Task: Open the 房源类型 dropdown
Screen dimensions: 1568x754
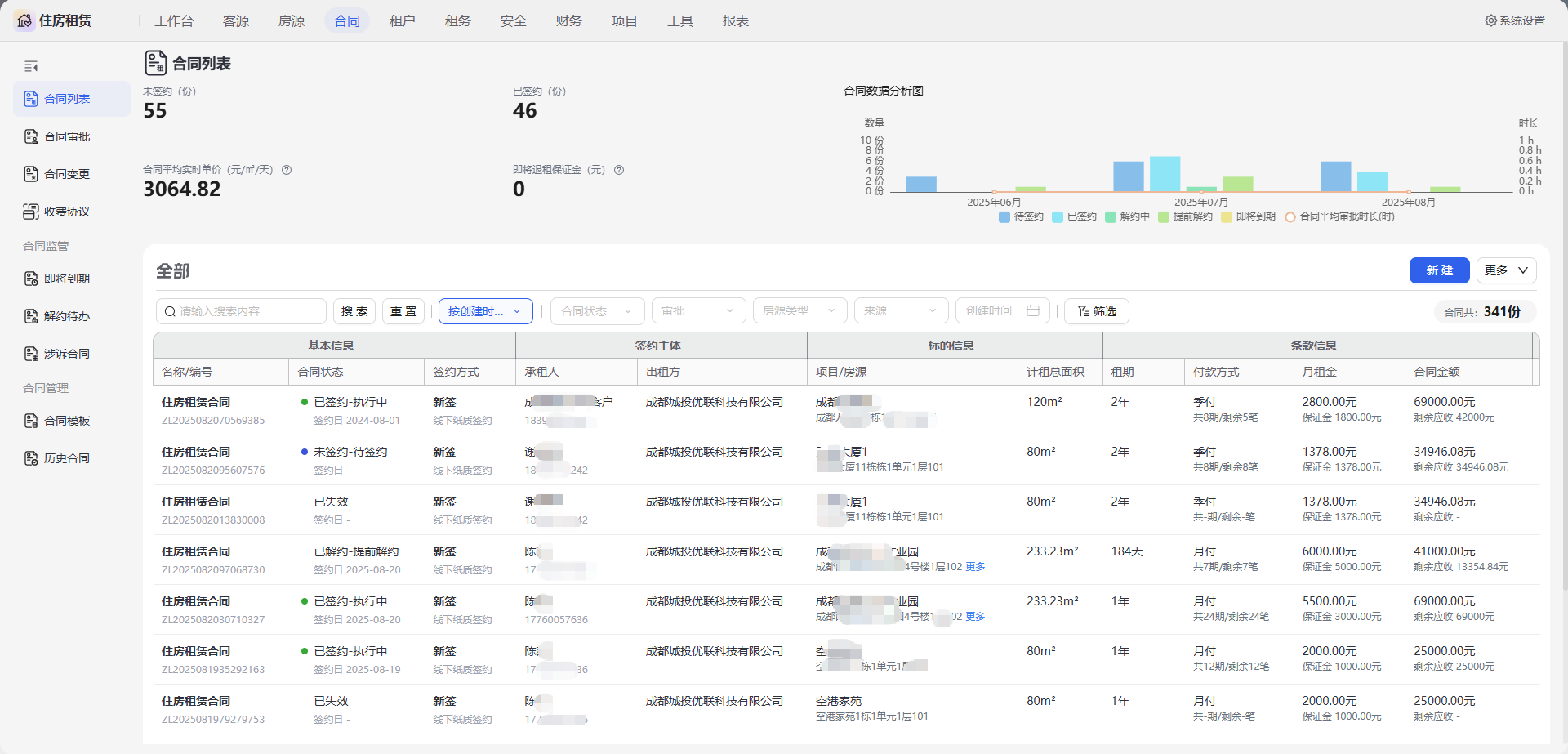Action: (799, 311)
